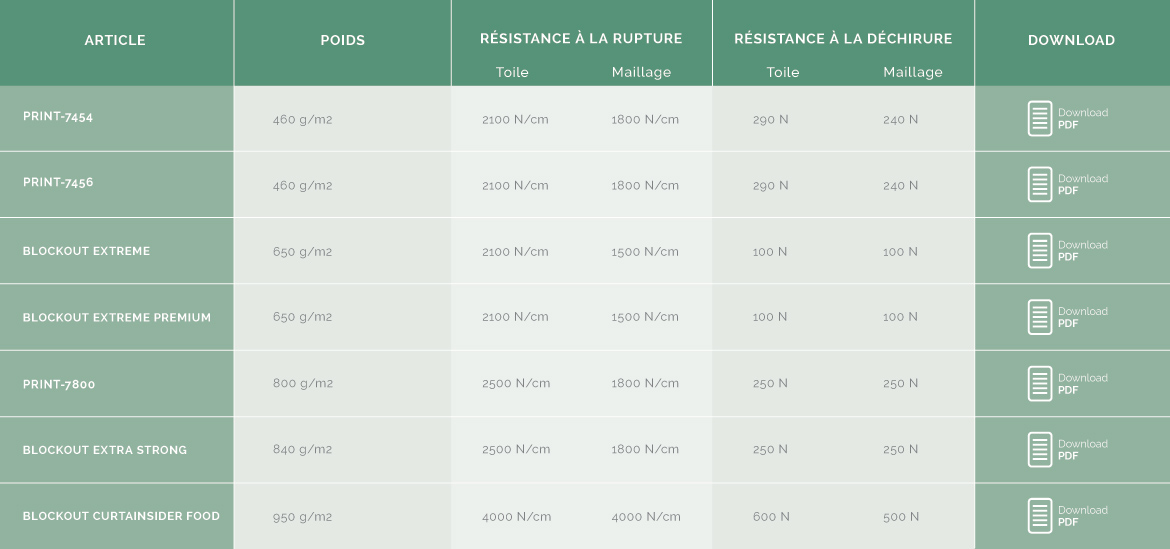Click the DOWNLOAD column header
Image resolution: width=1170 pixels, height=549 pixels.
tap(1072, 40)
